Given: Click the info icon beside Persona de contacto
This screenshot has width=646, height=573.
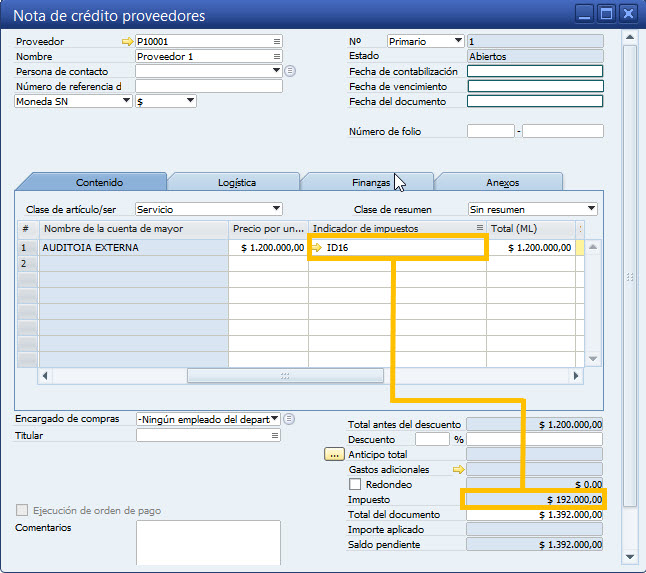Looking at the screenshot, I should [x=290, y=71].
